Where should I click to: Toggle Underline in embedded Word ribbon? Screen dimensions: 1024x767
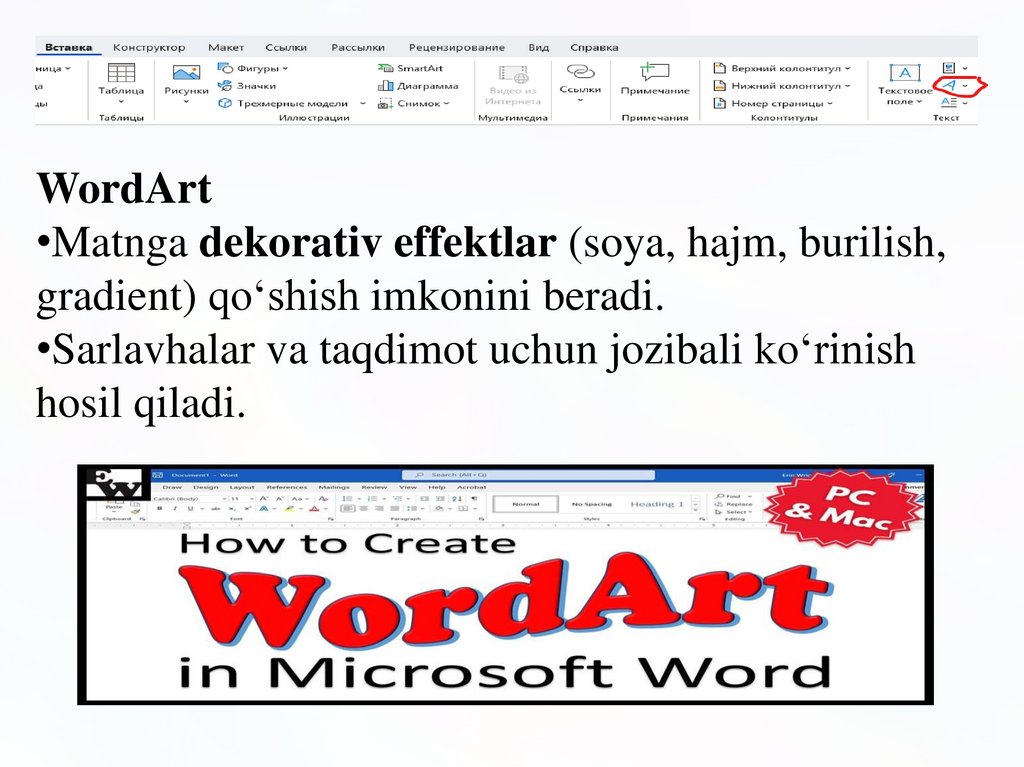(x=190, y=508)
